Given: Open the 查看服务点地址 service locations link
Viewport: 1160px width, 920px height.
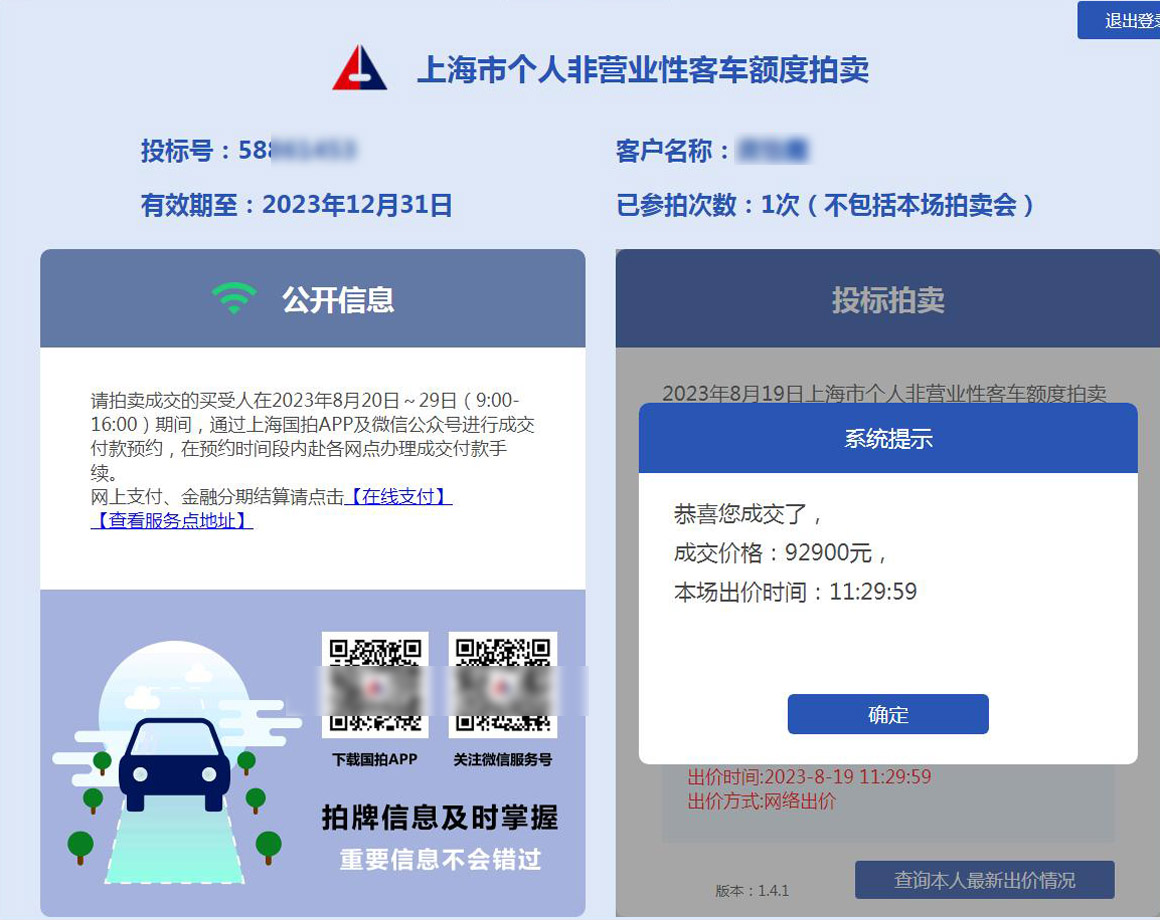Looking at the screenshot, I should coord(172,522).
